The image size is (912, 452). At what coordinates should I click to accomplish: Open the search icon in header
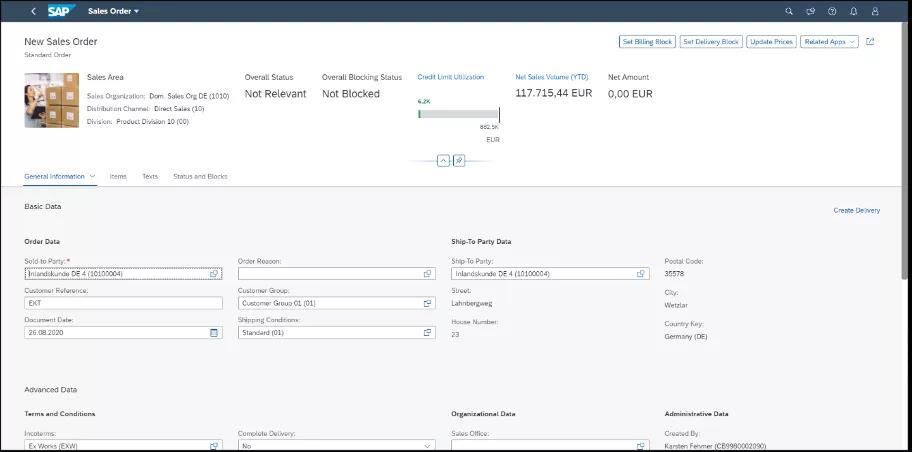click(x=789, y=11)
